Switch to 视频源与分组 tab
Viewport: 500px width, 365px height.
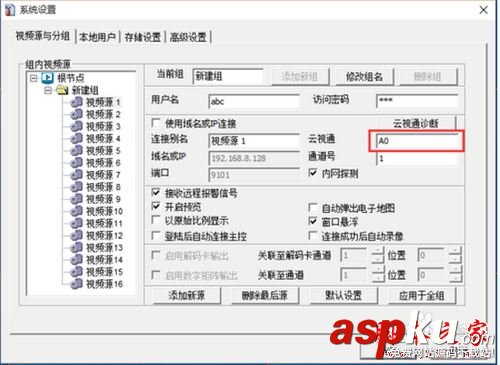pyautogui.click(x=43, y=36)
